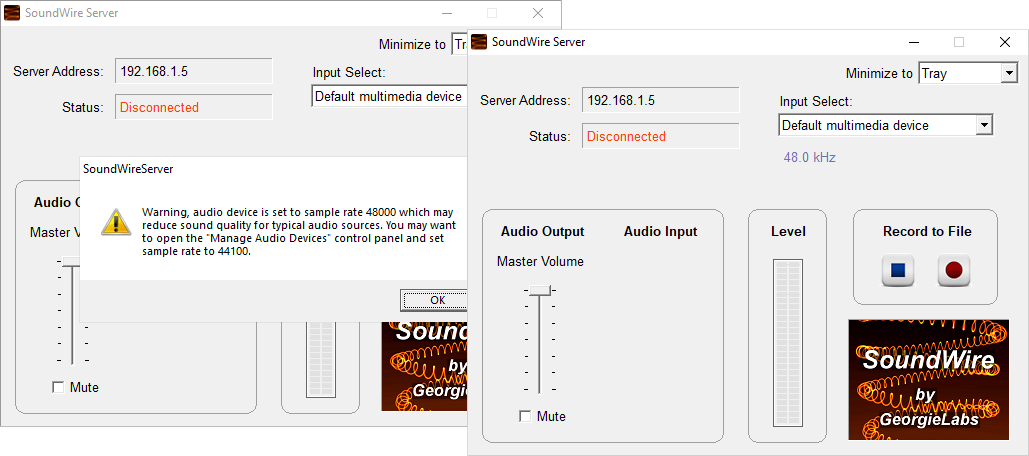This screenshot has width=1029, height=456.
Task: Click Disconnected status field in back window
Action: tap(194, 108)
